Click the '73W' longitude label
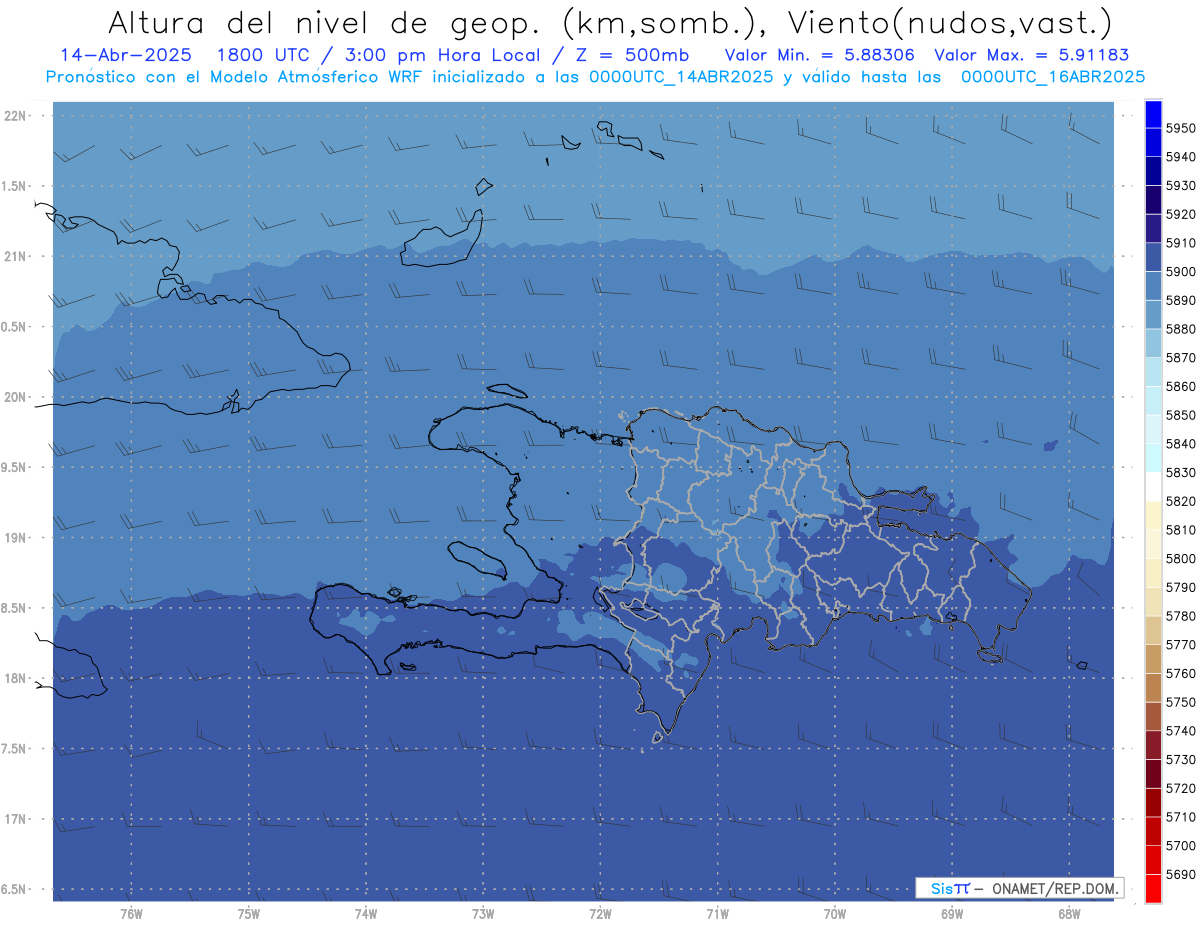 click(x=483, y=913)
